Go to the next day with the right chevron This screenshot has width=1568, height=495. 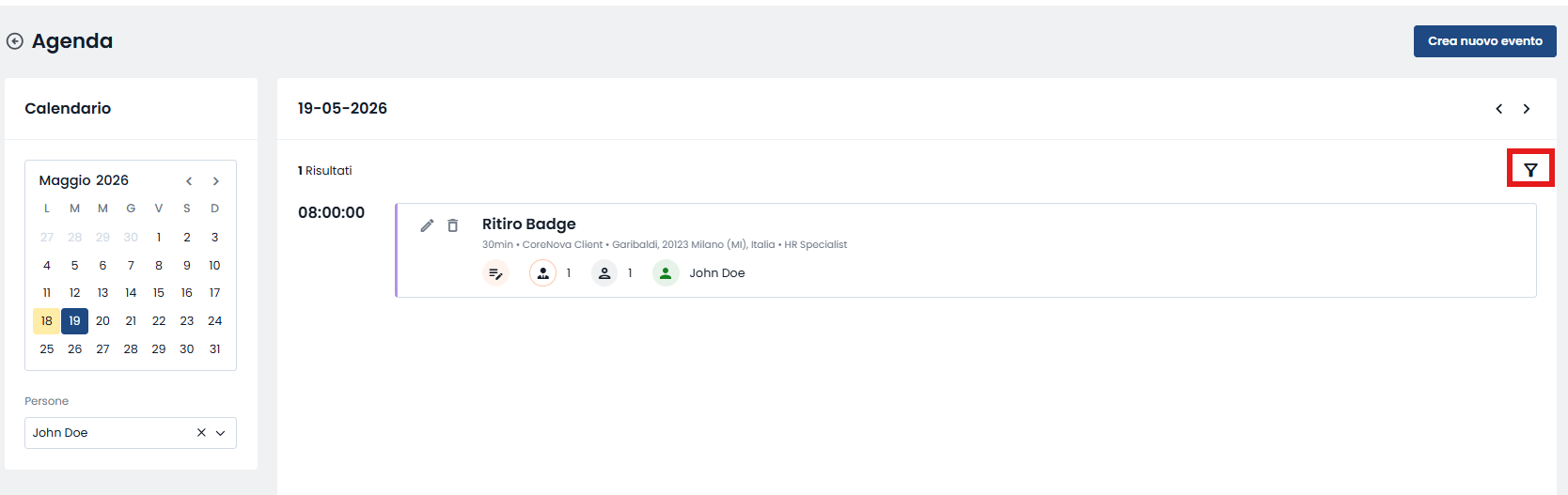tap(1527, 109)
